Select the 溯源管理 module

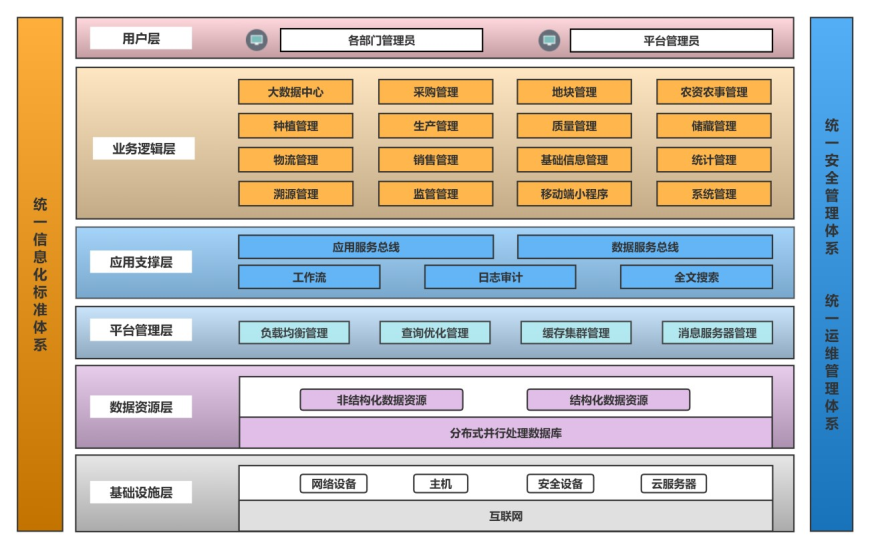click(295, 194)
